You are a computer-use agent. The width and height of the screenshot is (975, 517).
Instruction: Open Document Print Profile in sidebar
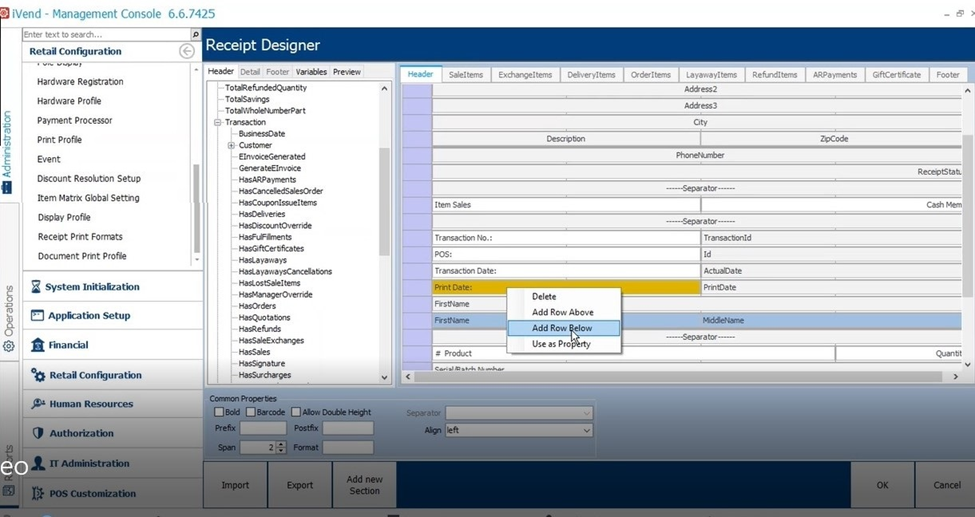pyautogui.click(x=82, y=256)
